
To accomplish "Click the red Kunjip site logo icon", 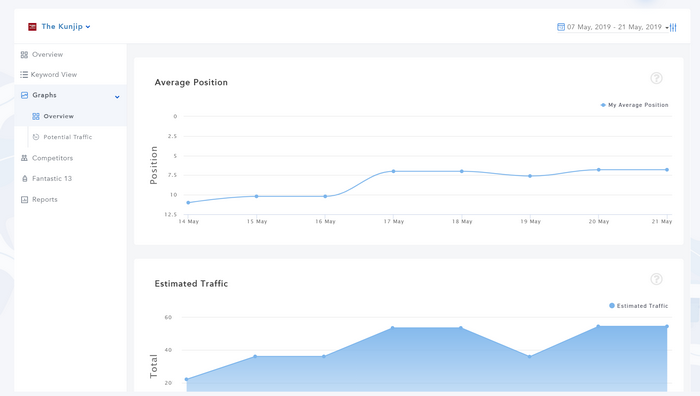I will click(x=32, y=27).
